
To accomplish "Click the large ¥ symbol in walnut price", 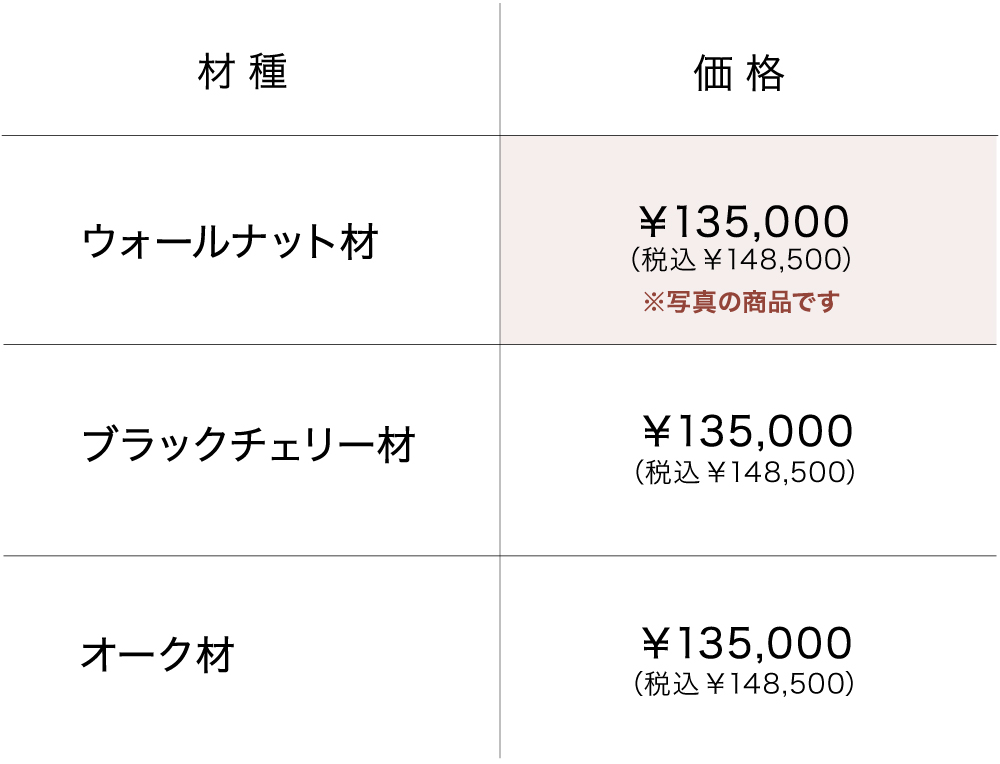I will pos(656,221).
